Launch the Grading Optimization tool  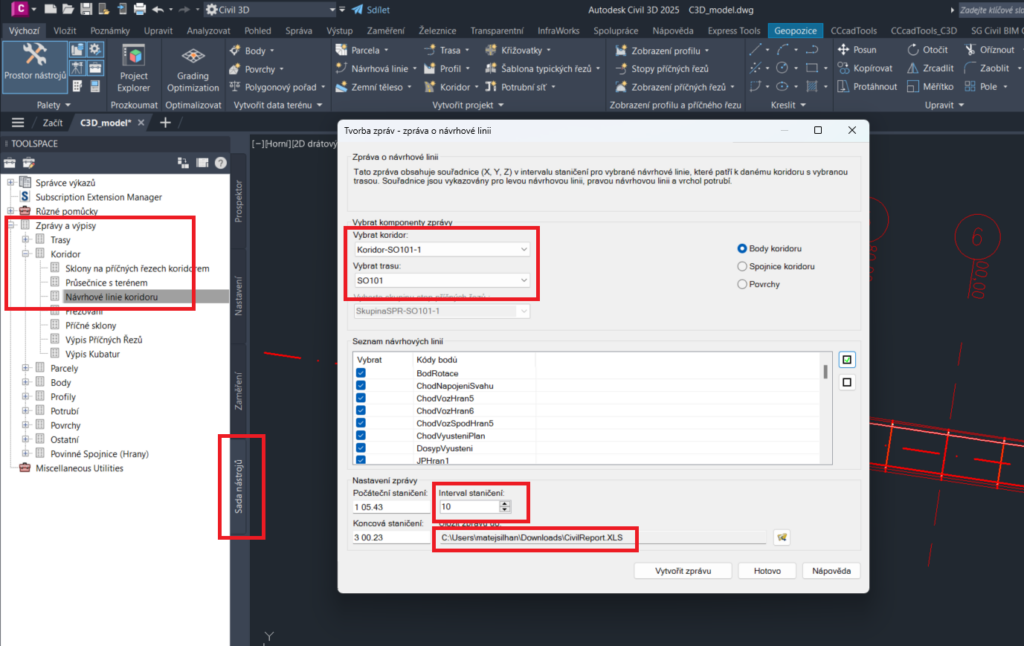pyautogui.click(x=193, y=67)
